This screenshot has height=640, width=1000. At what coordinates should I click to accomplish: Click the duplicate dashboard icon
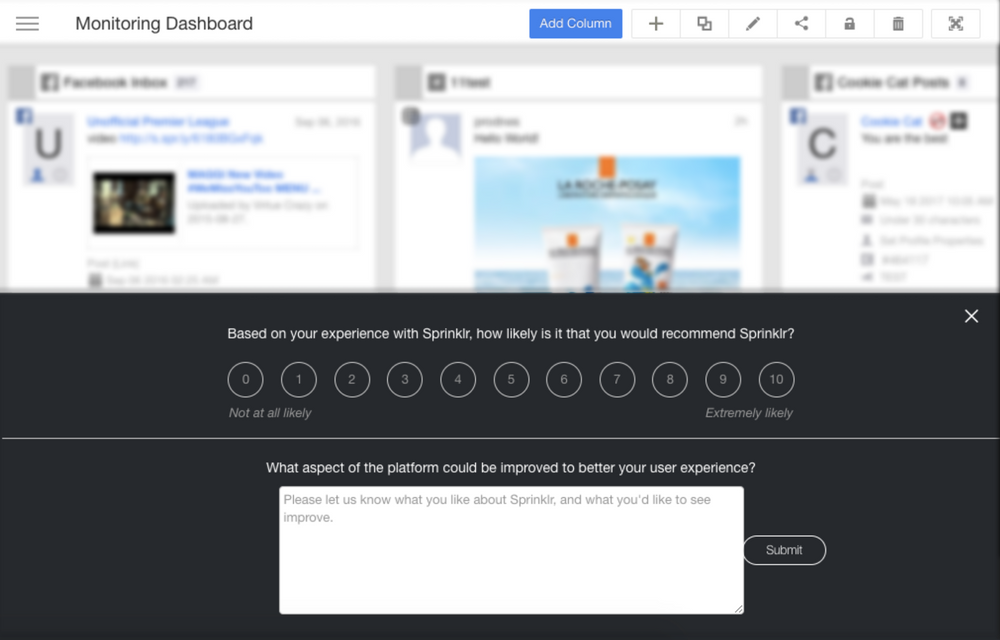(704, 24)
